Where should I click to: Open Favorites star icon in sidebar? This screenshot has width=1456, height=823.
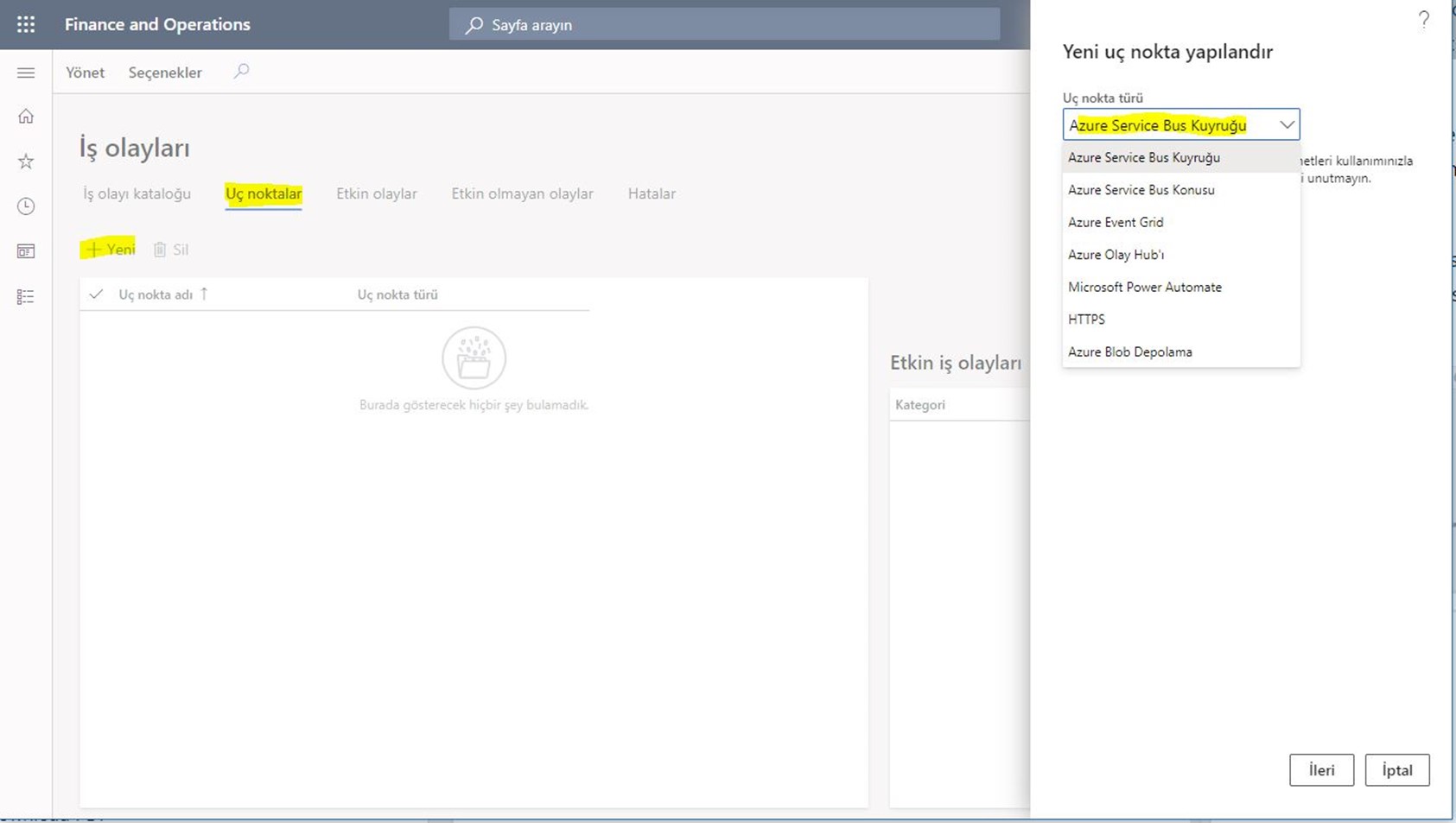tap(26, 161)
